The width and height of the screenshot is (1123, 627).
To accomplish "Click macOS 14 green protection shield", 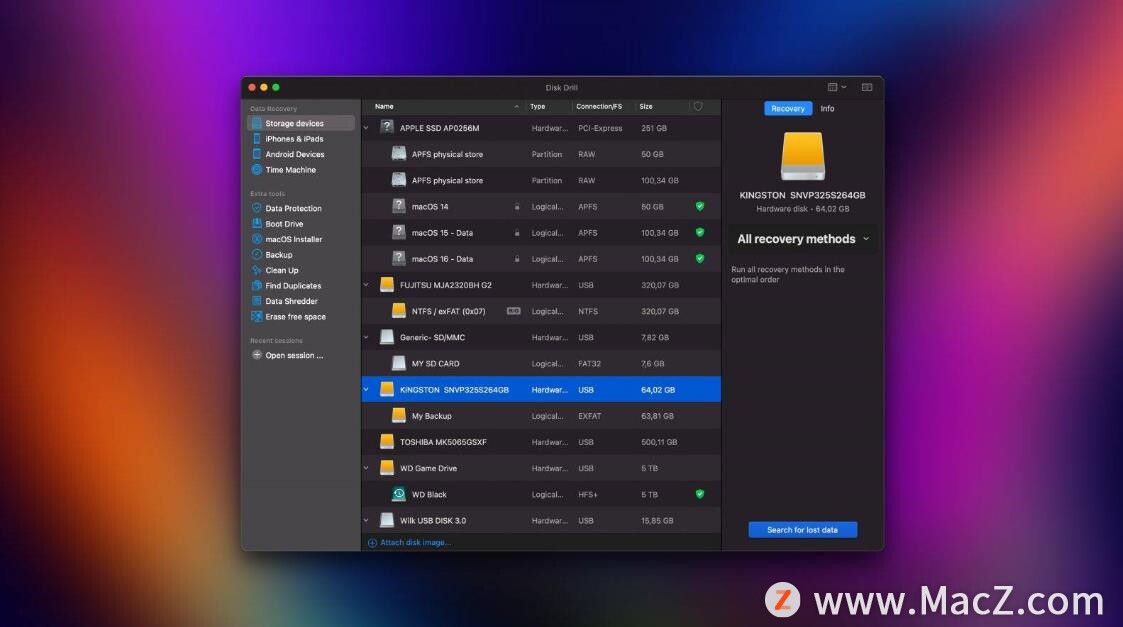I will pyautogui.click(x=700, y=206).
